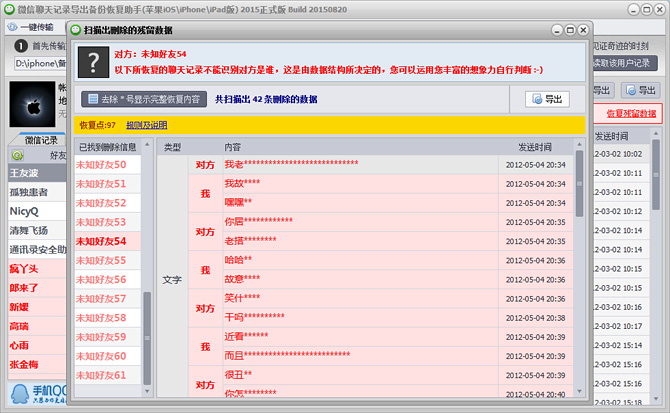Click the green refresh icon above the friend list

(17, 155)
